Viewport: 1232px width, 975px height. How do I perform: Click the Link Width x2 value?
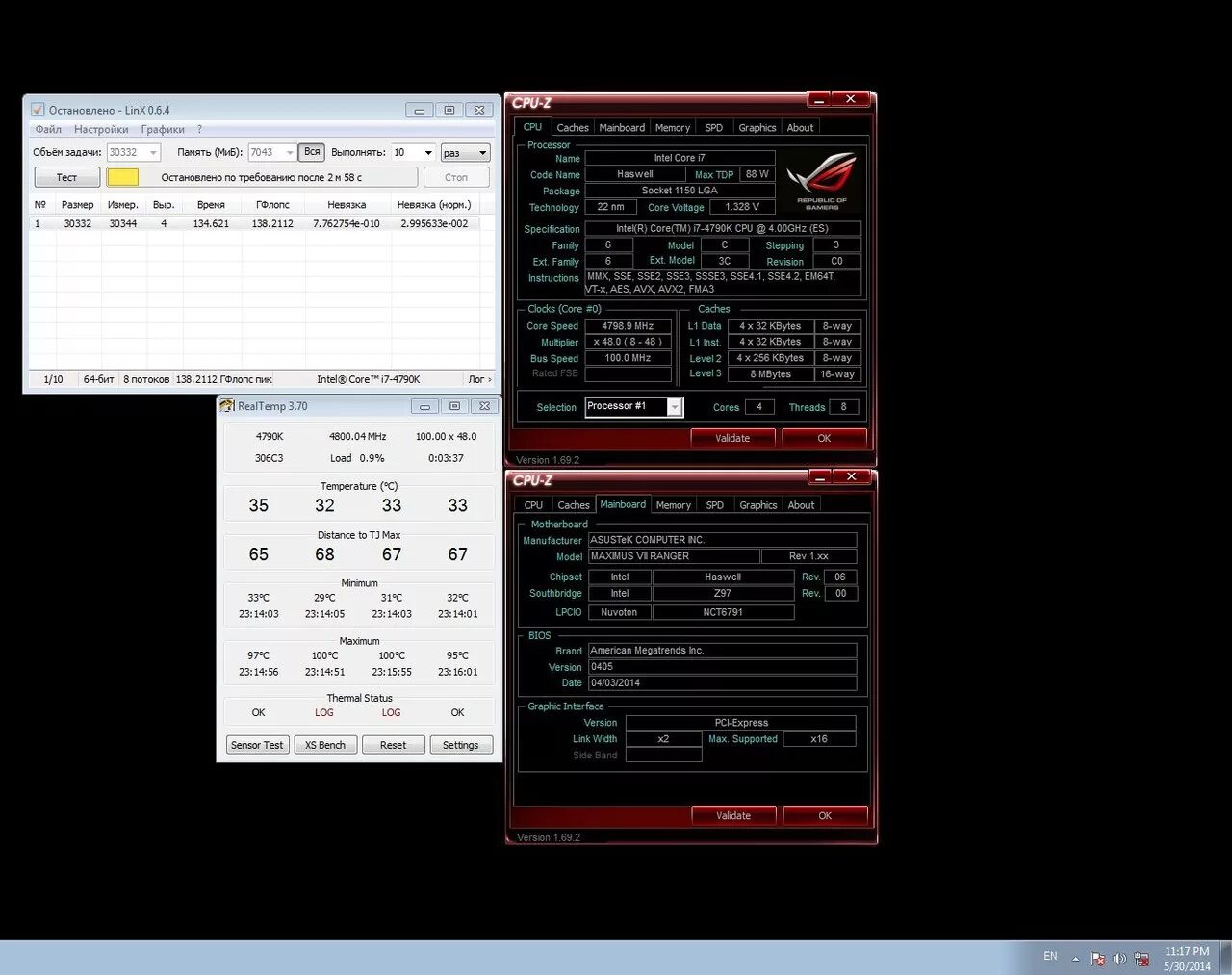click(663, 739)
